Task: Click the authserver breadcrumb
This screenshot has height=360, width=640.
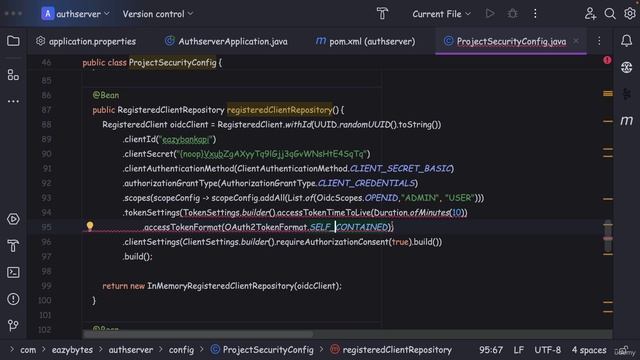Action: tap(131, 350)
